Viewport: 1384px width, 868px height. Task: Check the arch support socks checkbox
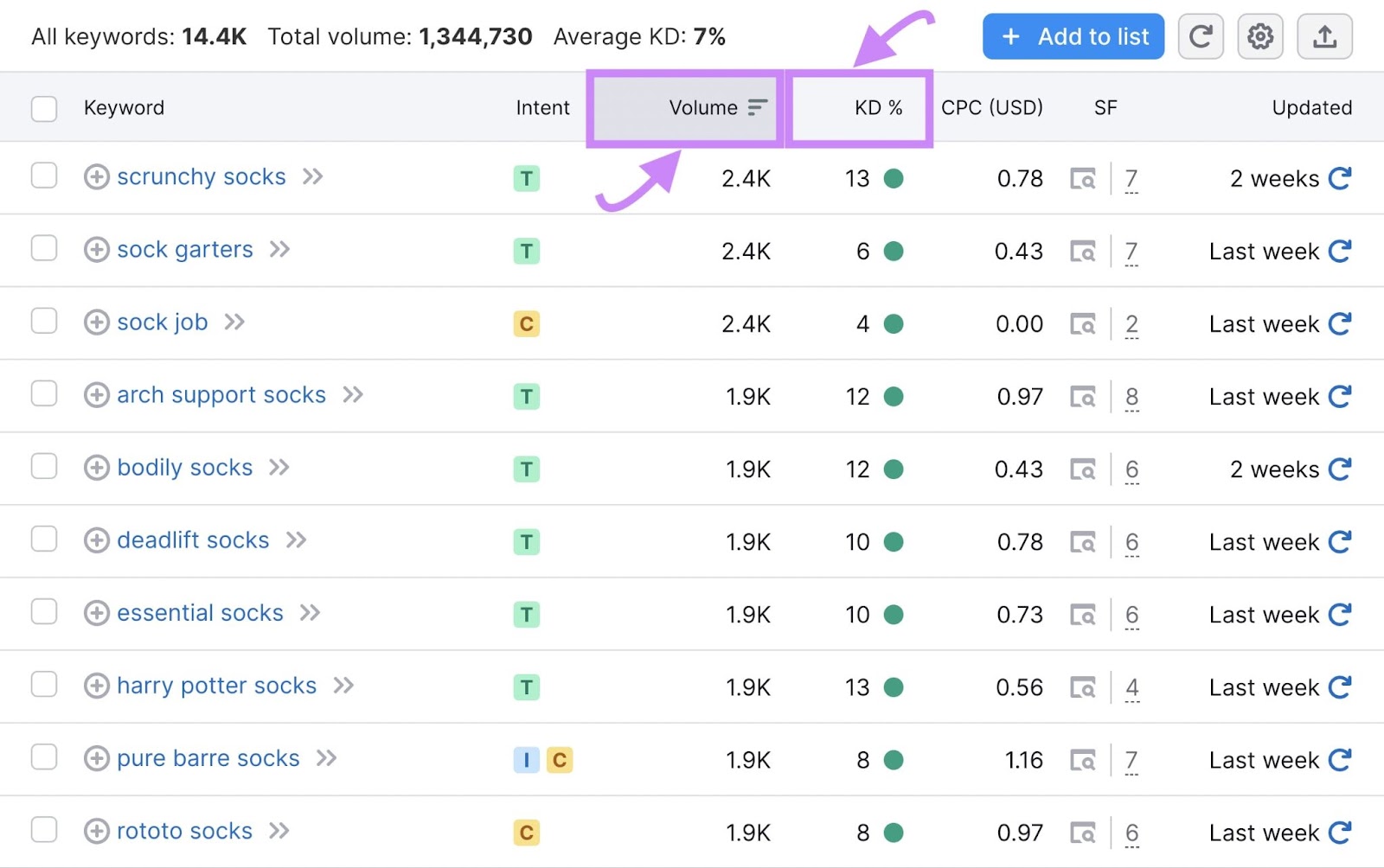pos(44,393)
